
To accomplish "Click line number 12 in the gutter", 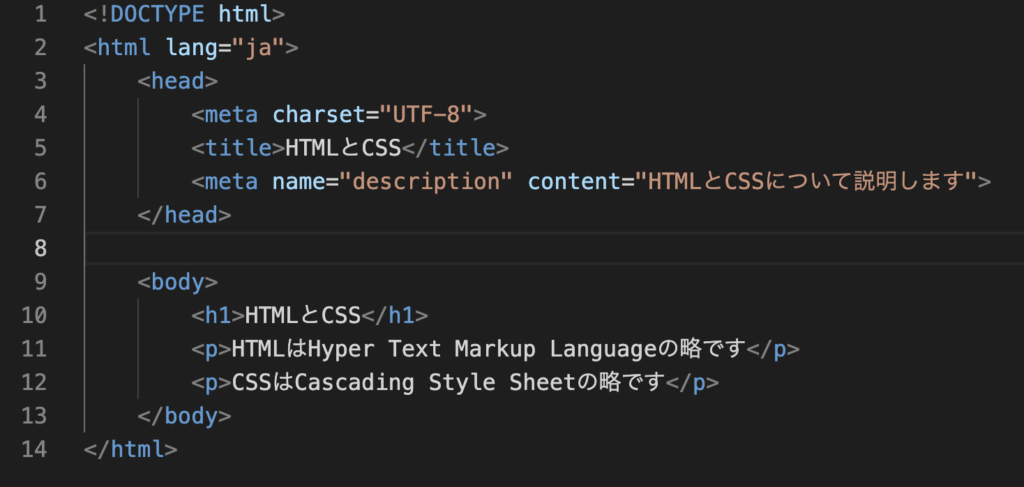I will pos(34,382).
